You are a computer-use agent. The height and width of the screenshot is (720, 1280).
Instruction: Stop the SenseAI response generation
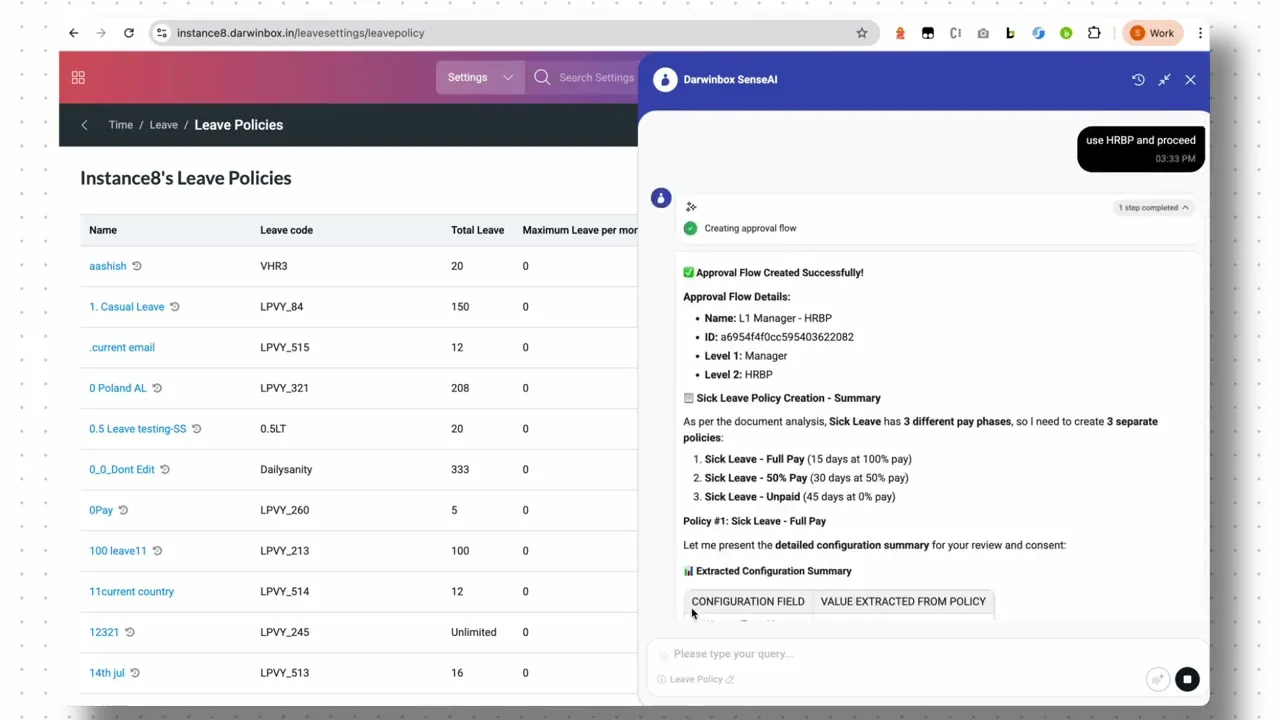[1187, 679]
